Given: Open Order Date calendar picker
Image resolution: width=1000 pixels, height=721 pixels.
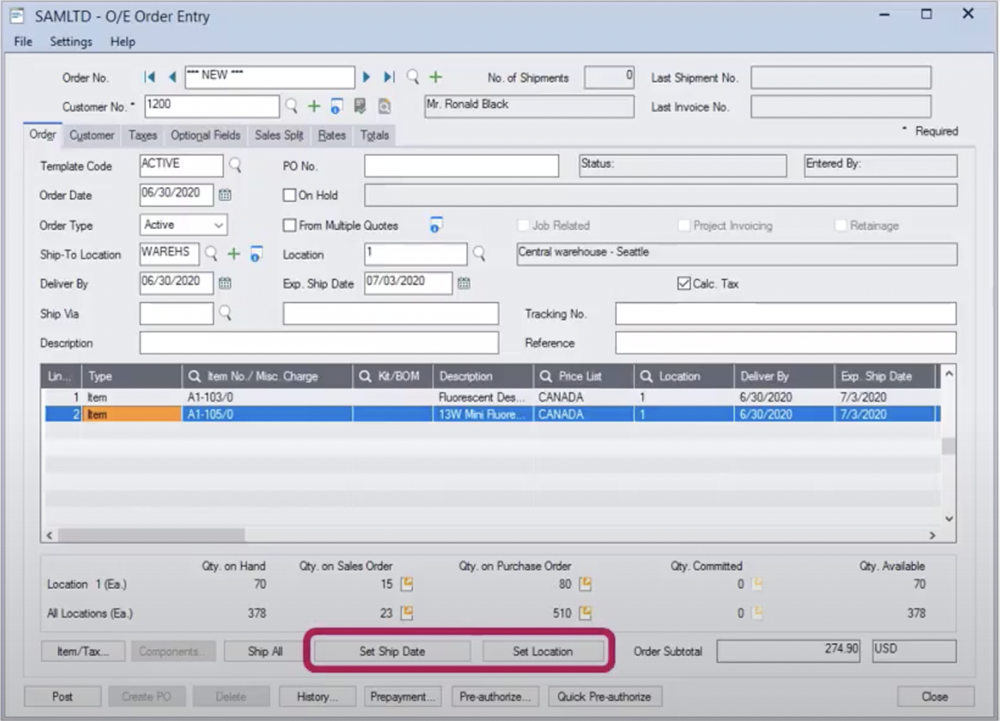Looking at the screenshot, I should tap(225, 195).
